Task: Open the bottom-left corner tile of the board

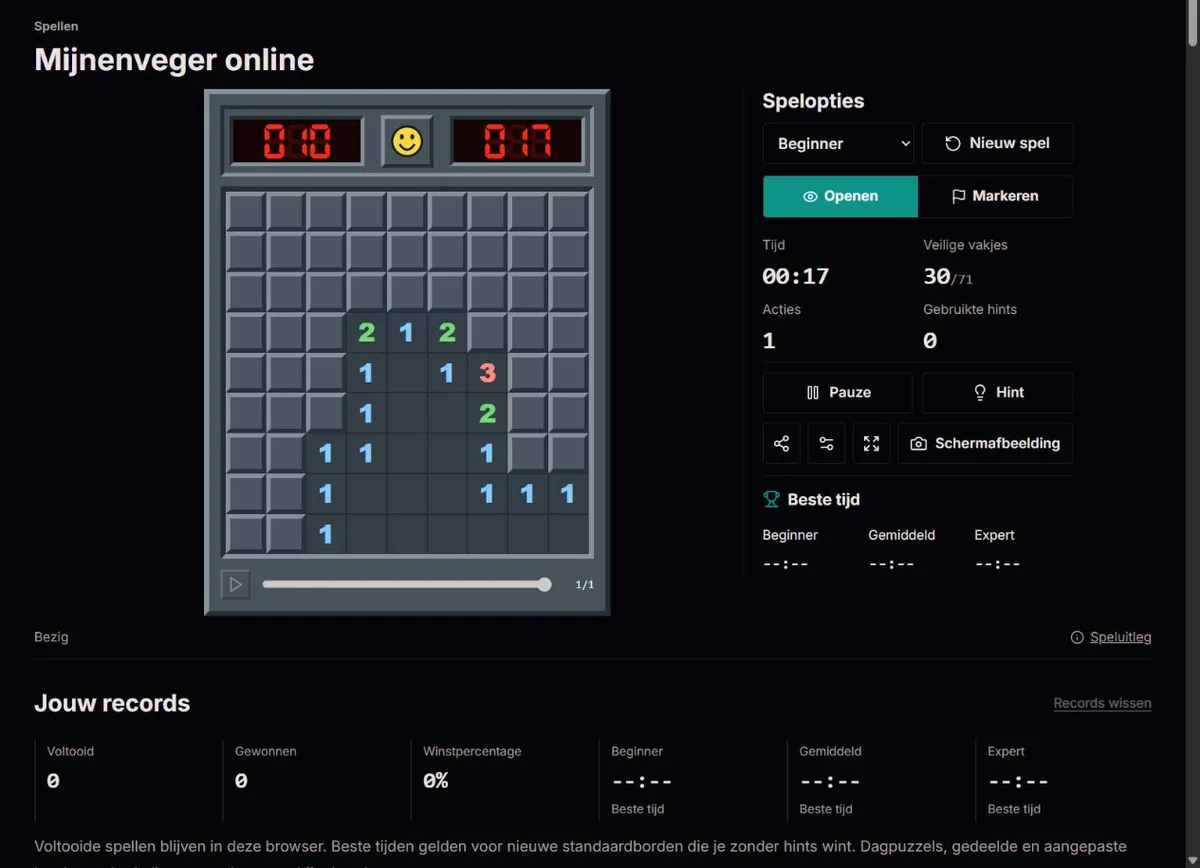Action: click(245, 534)
